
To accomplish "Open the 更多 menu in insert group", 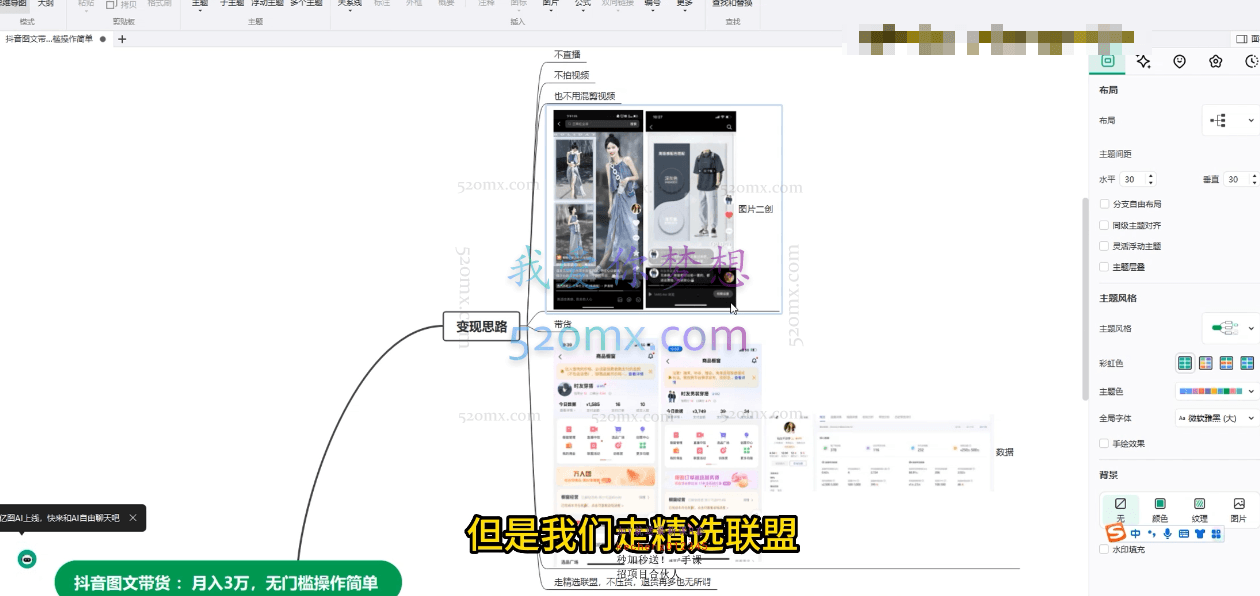I will click(x=684, y=4).
